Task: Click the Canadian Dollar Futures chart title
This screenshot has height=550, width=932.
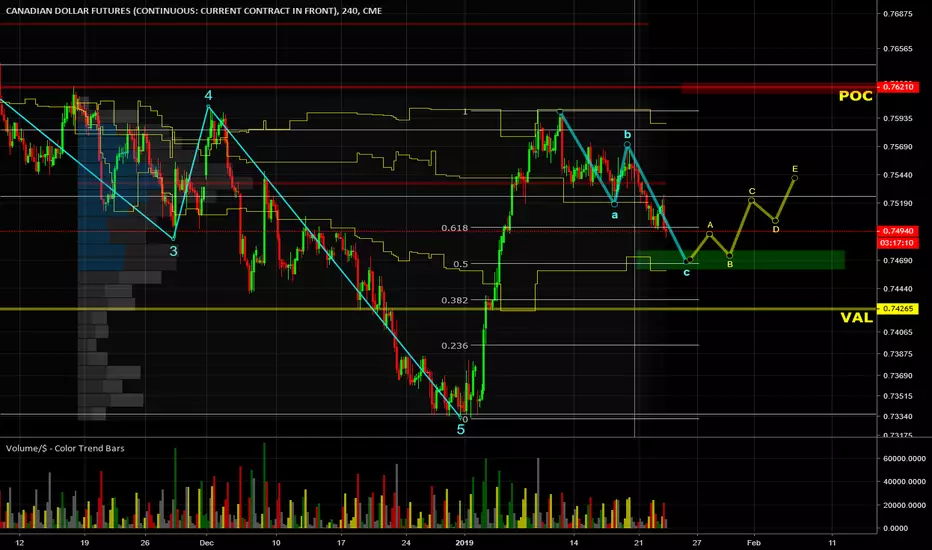Action: 194,11
